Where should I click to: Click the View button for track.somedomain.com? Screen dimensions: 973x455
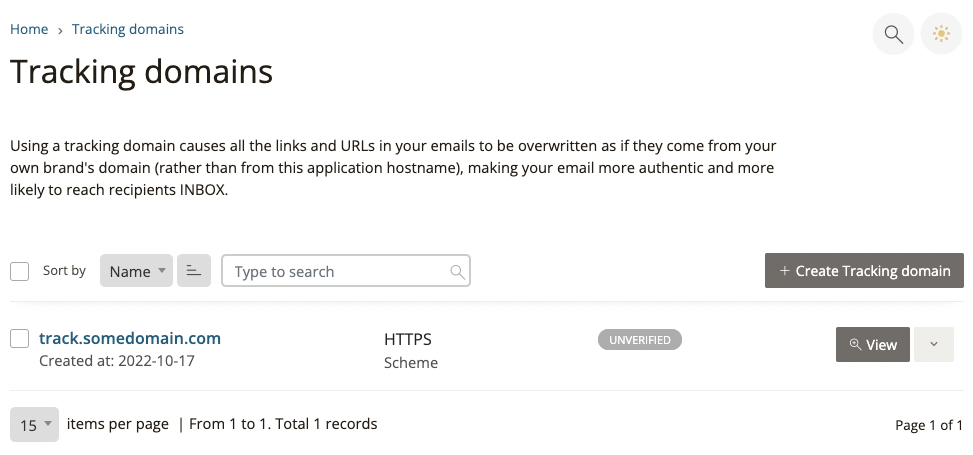pyautogui.click(x=873, y=344)
